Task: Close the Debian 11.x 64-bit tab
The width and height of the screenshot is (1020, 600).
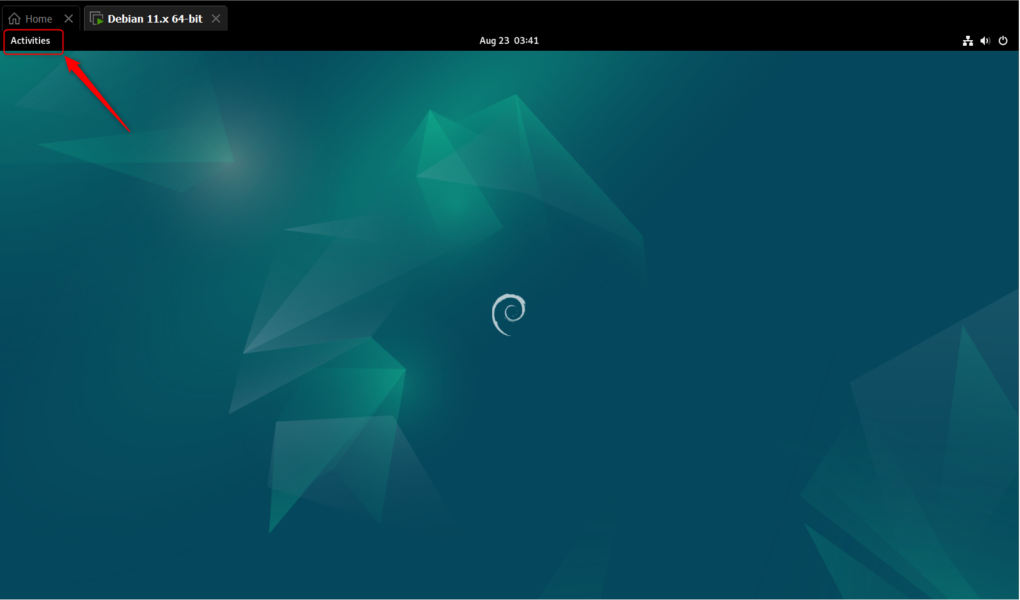Action: 216,17
